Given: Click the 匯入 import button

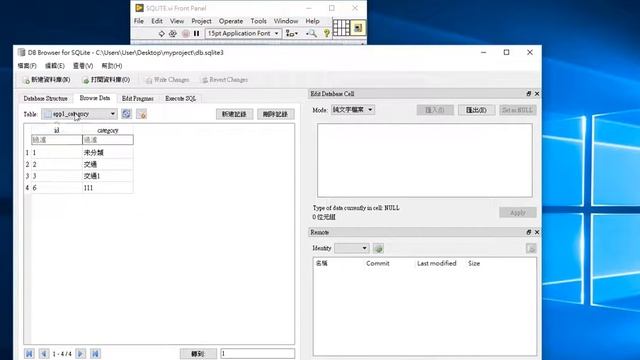Looking at the screenshot, I should coord(435,110).
